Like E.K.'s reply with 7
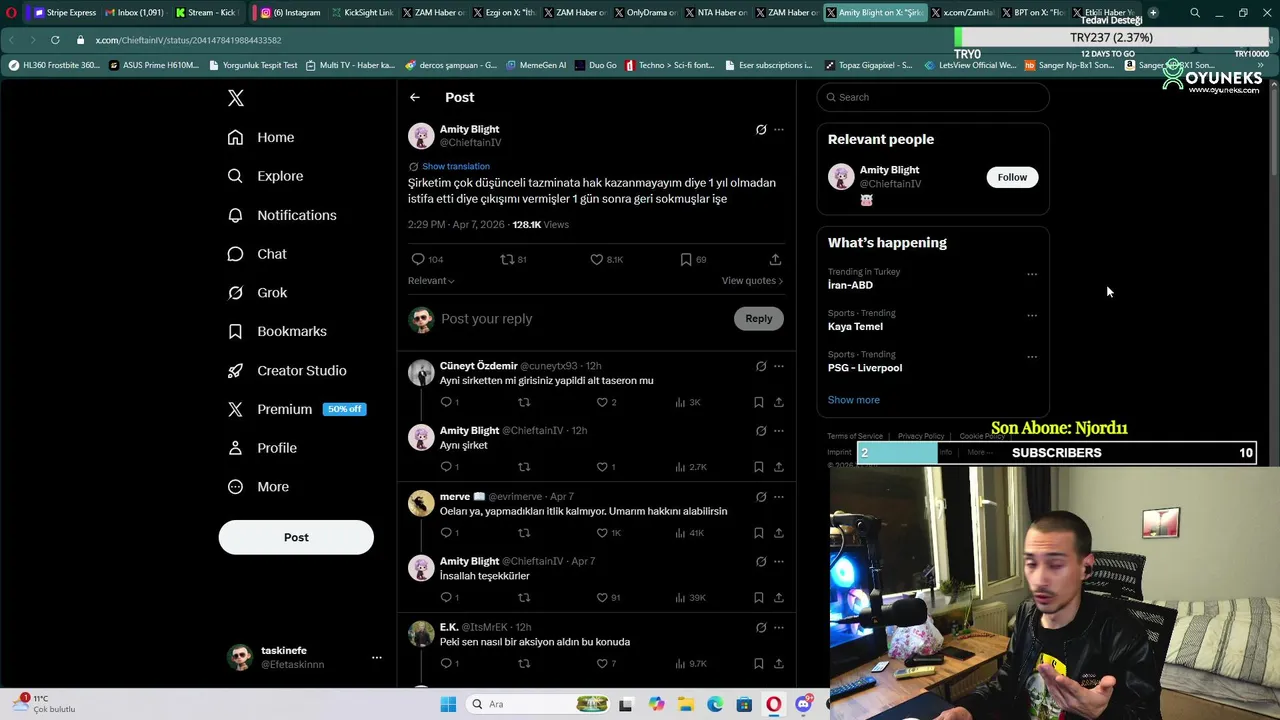This screenshot has height=720, width=1280. pyautogui.click(x=602, y=664)
